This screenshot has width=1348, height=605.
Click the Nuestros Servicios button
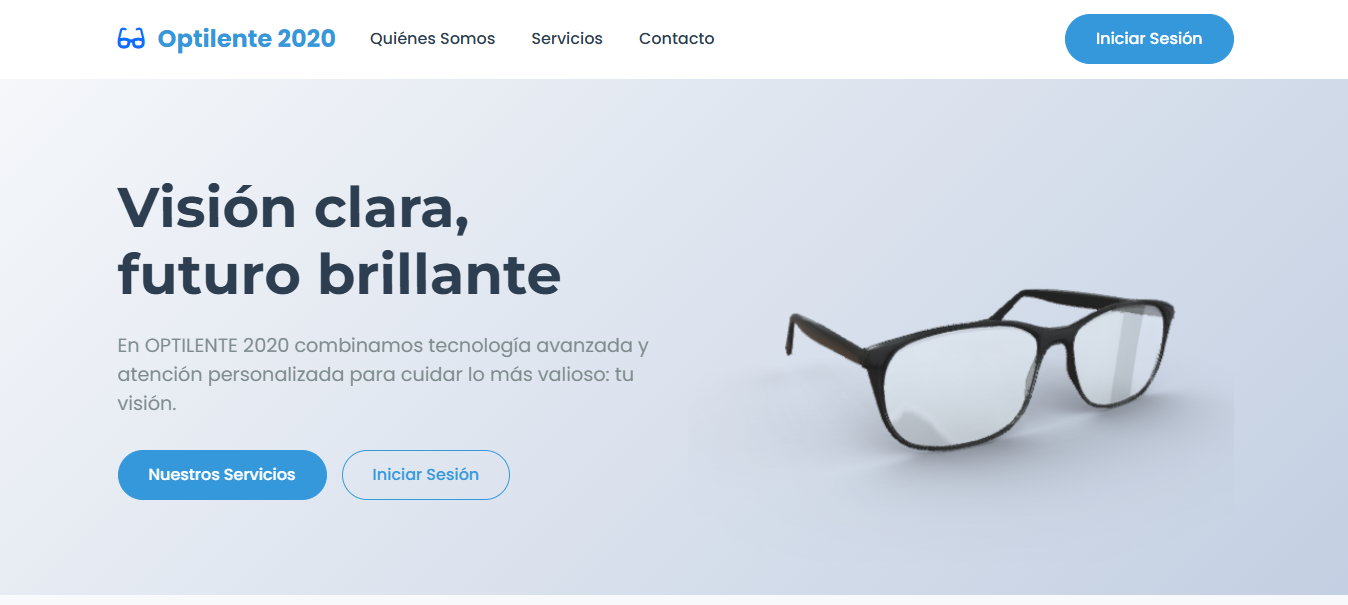222,475
